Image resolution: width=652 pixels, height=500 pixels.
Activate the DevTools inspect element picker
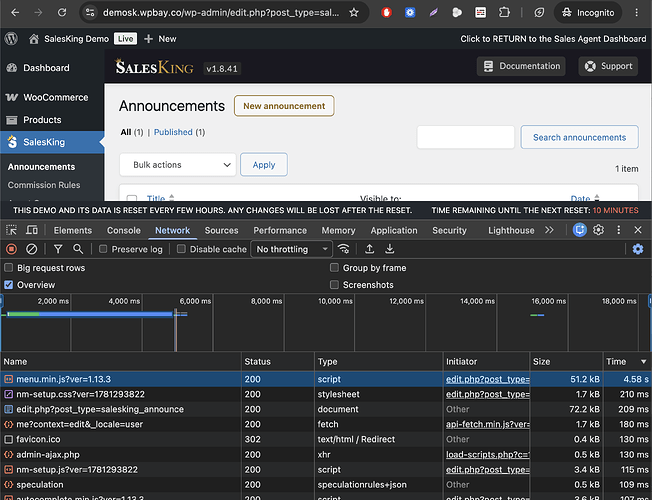pos(11,230)
